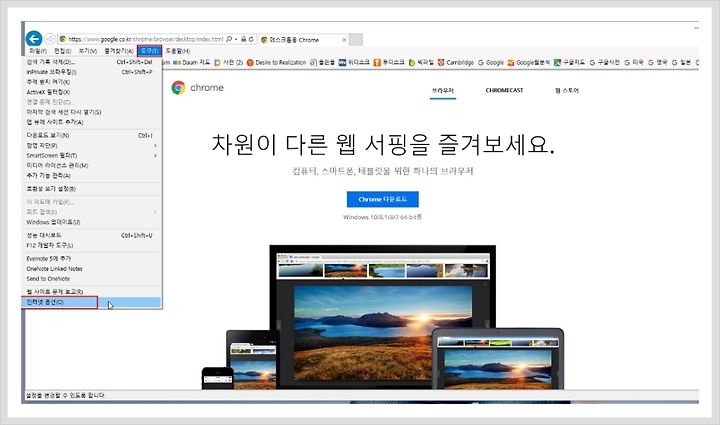The height and width of the screenshot is (425, 720).
Task: Click the blue Back arrow button
Action: (x=34, y=39)
